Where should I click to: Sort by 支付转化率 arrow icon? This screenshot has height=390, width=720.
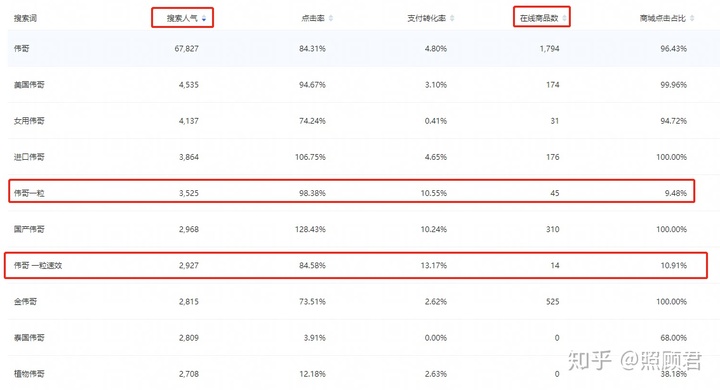click(x=452, y=18)
